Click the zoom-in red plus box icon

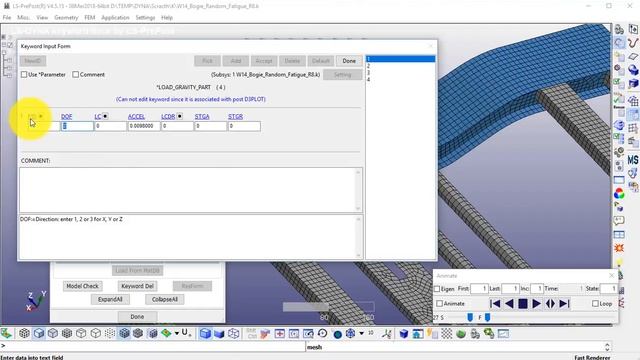[280, 333]
